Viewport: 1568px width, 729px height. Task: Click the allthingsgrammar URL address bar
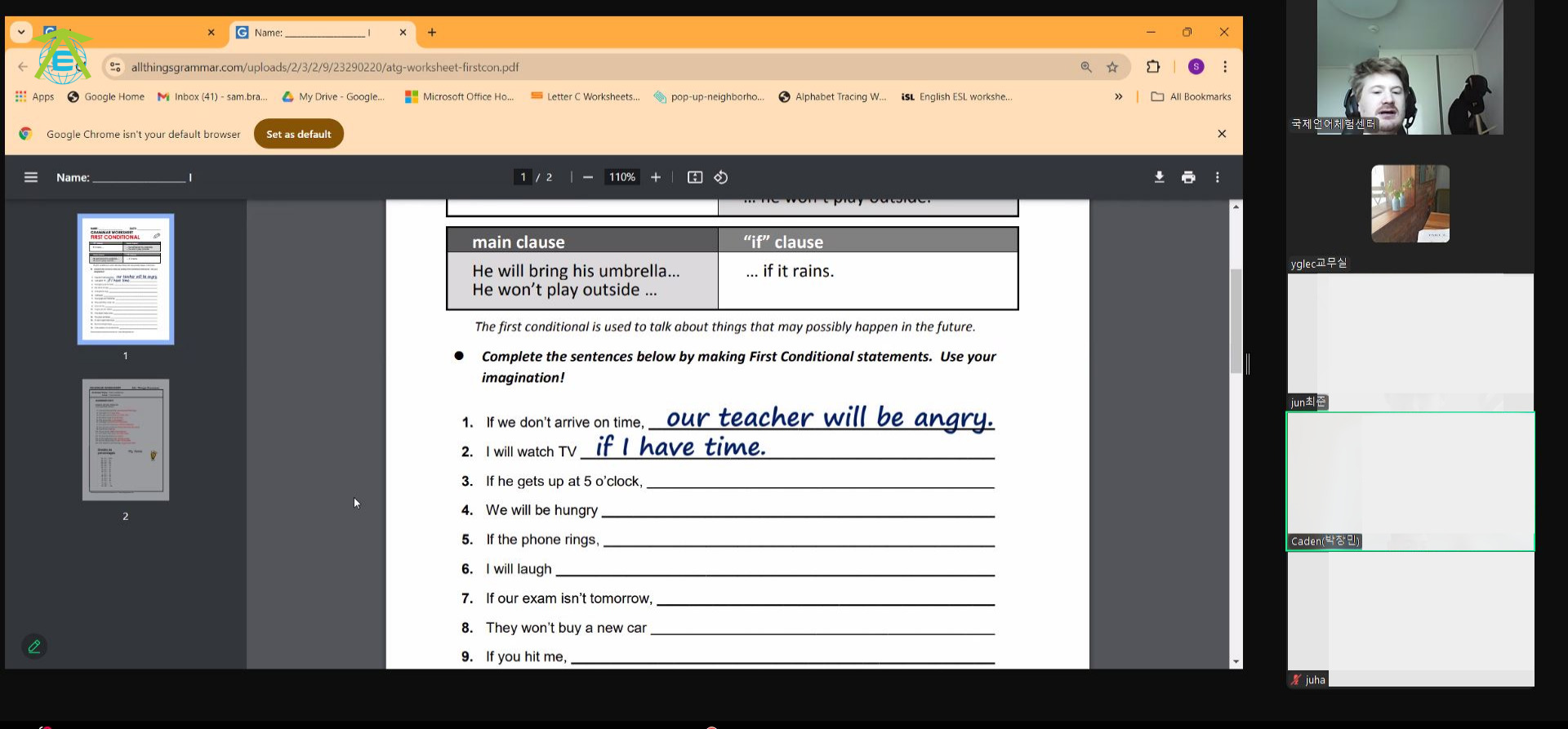325,67
